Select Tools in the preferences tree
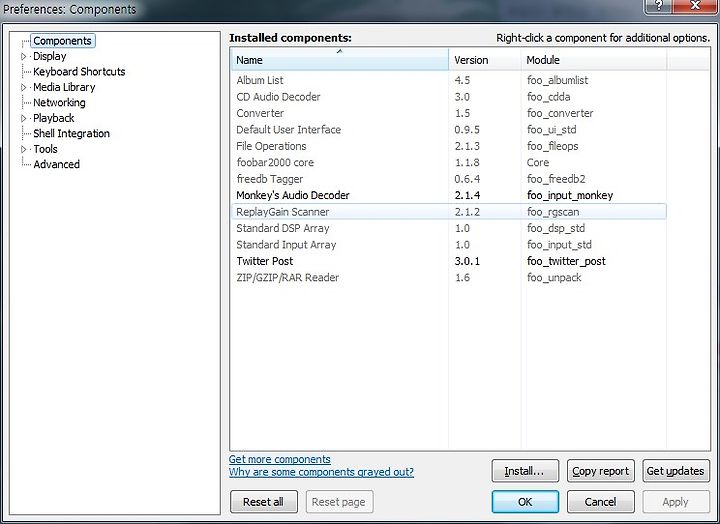 pos(45,149)
